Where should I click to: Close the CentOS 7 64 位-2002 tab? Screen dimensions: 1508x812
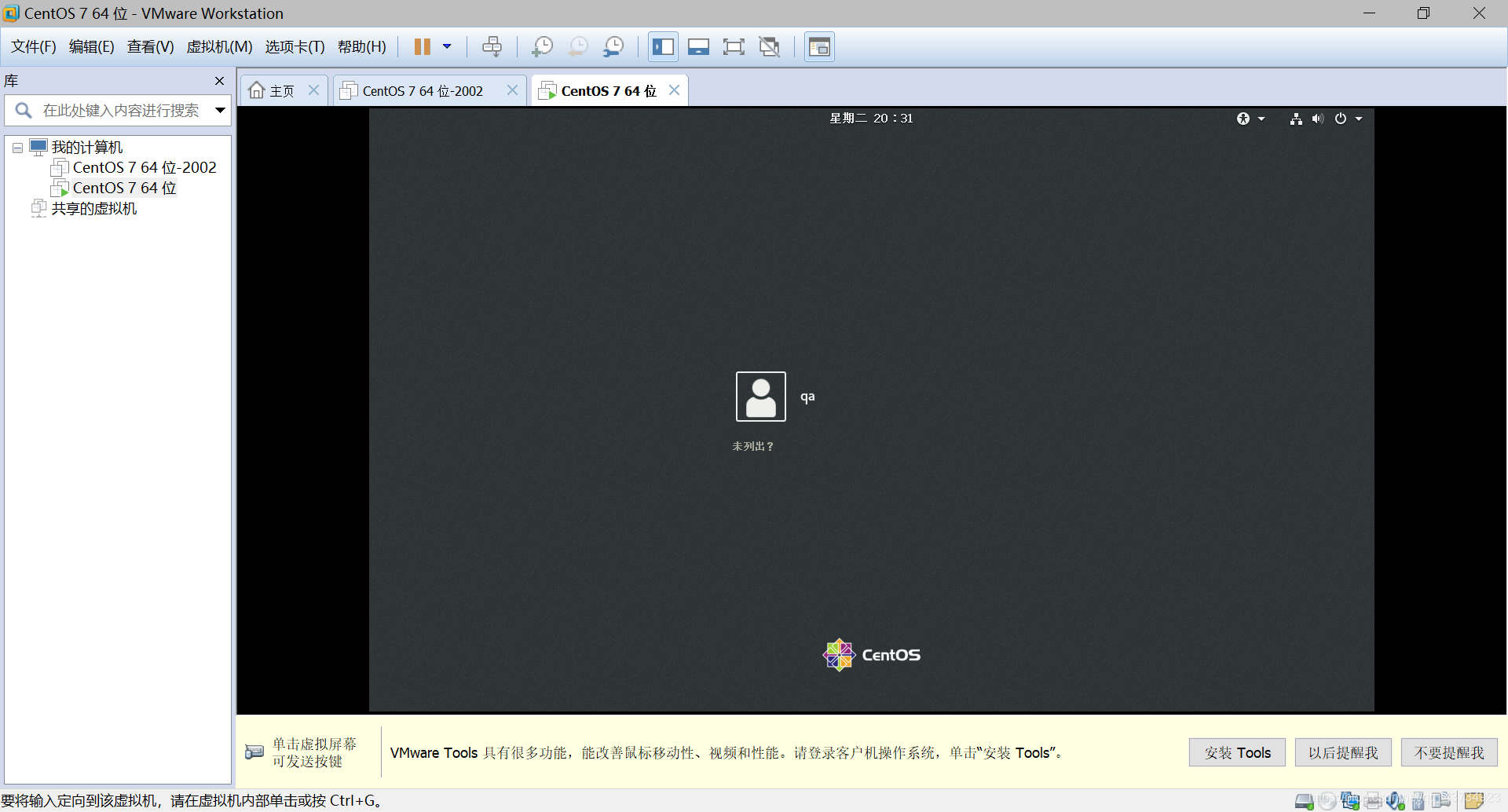click(512, 90)
